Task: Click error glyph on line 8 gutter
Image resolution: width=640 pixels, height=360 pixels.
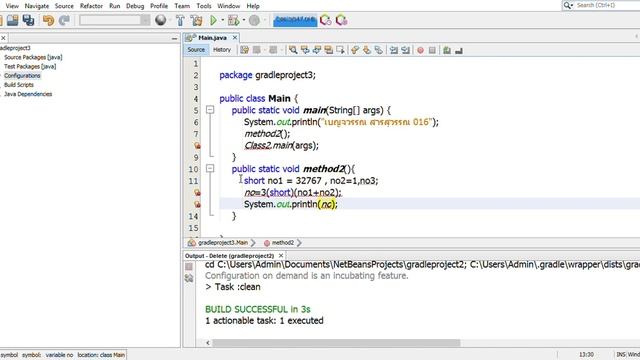Action: 197,145
